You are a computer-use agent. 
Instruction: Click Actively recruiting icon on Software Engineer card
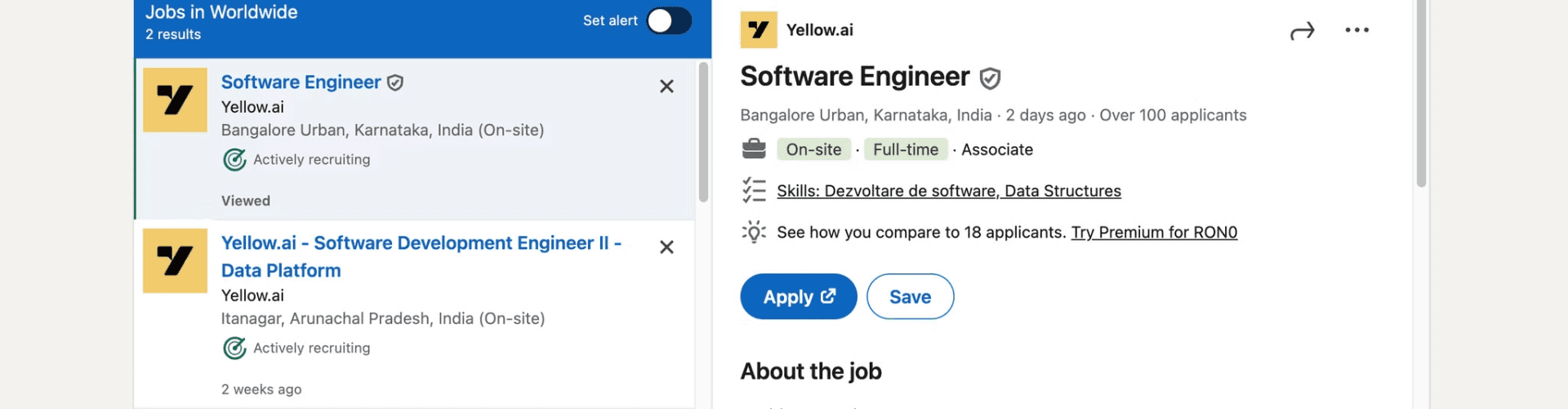click(234, 160)
